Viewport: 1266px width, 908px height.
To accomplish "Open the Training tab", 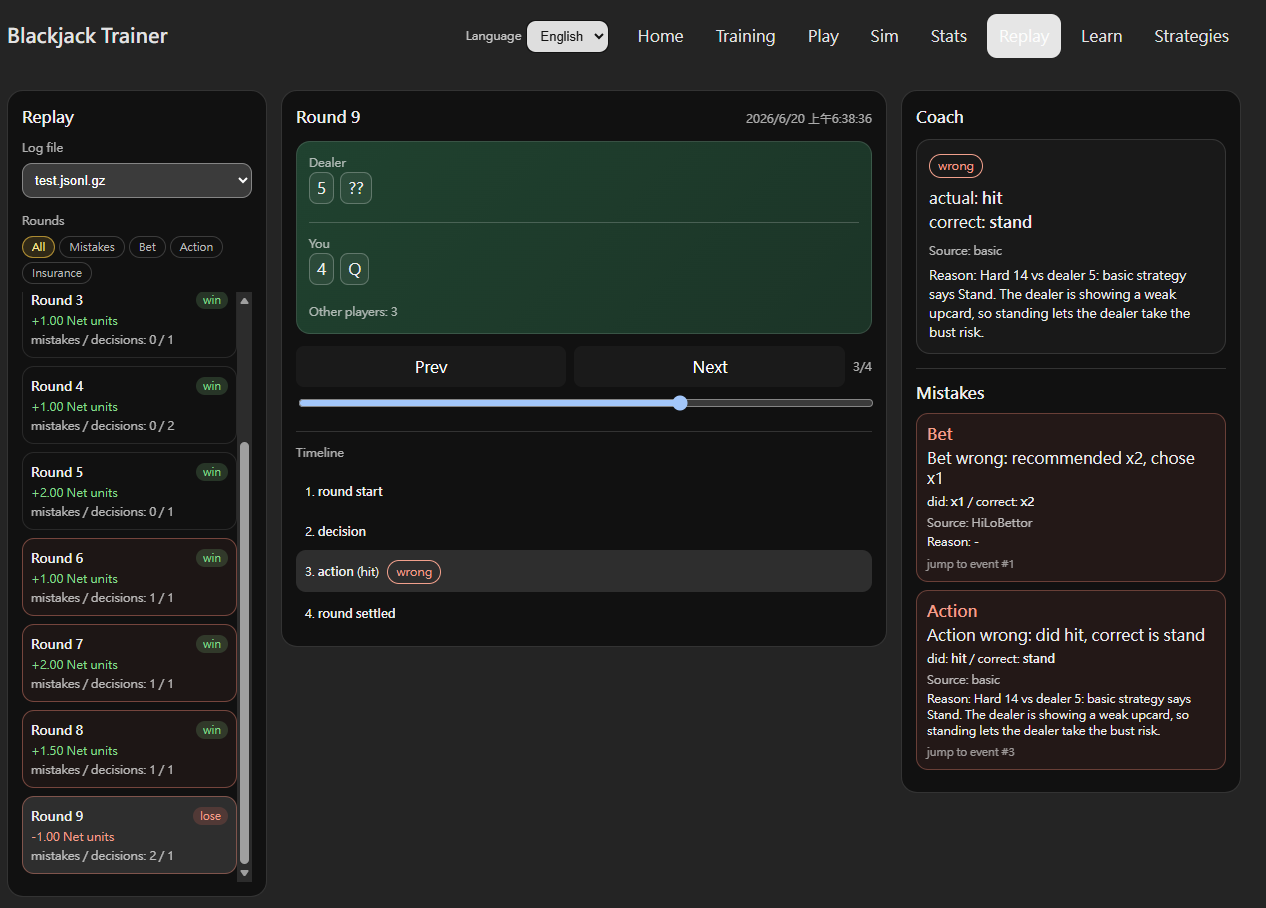I will point(745,36).
